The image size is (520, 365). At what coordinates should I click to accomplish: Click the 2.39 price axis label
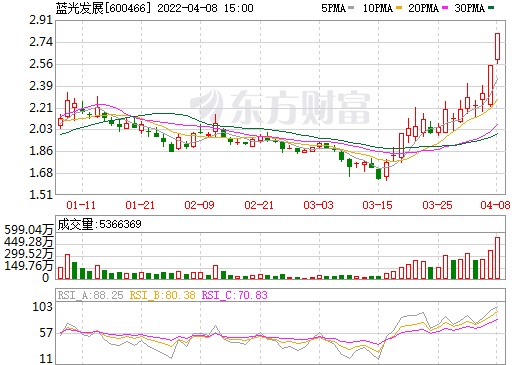tap(41, 86)
